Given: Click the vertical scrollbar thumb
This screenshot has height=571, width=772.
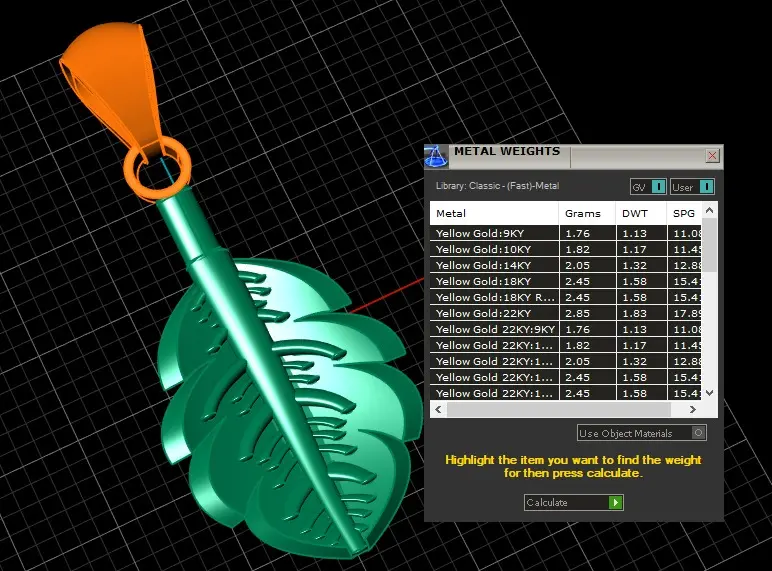Looking at the screenshot, I should pos(709,245).
